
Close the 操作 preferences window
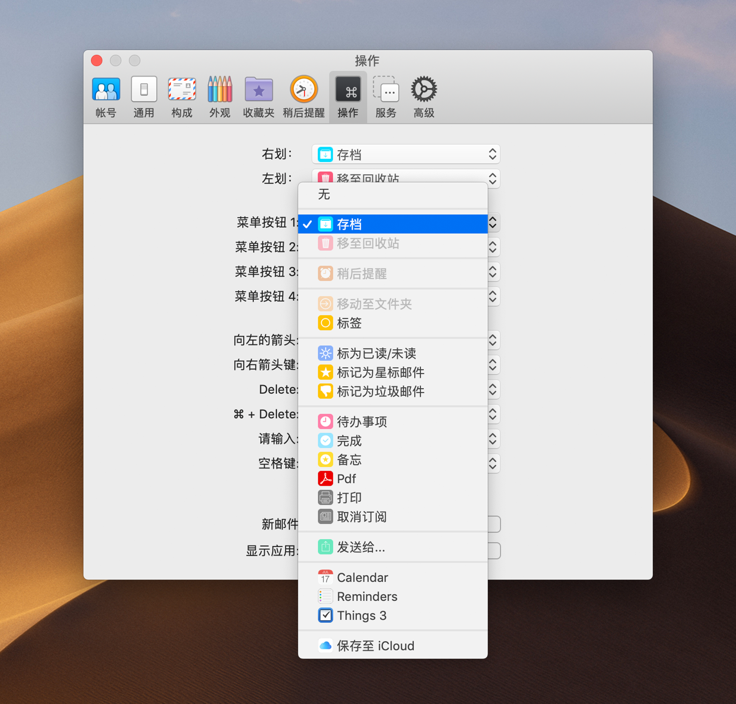click(x=97, y=61)
